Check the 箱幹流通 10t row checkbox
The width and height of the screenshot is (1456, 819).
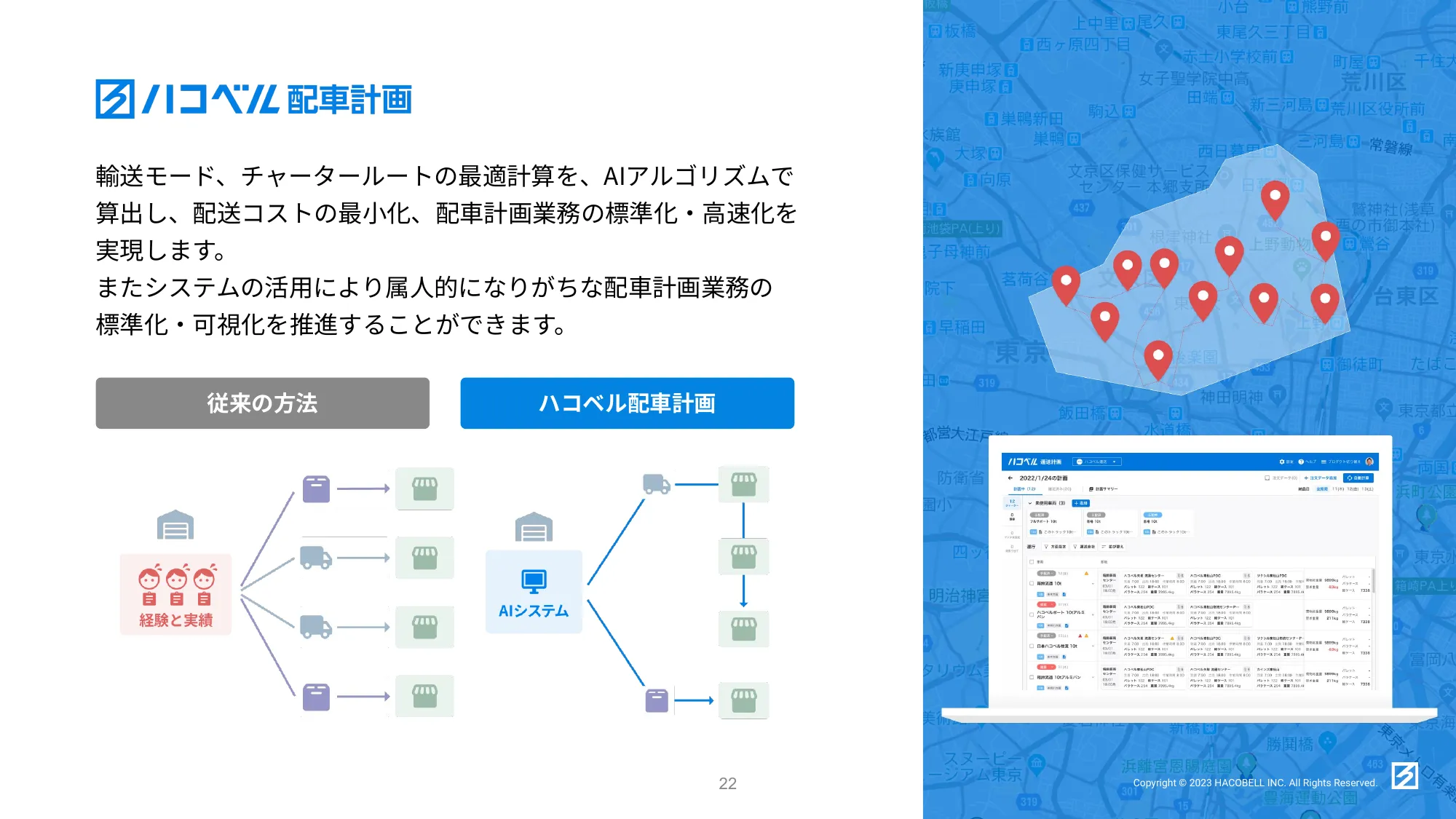point(1032,583)
